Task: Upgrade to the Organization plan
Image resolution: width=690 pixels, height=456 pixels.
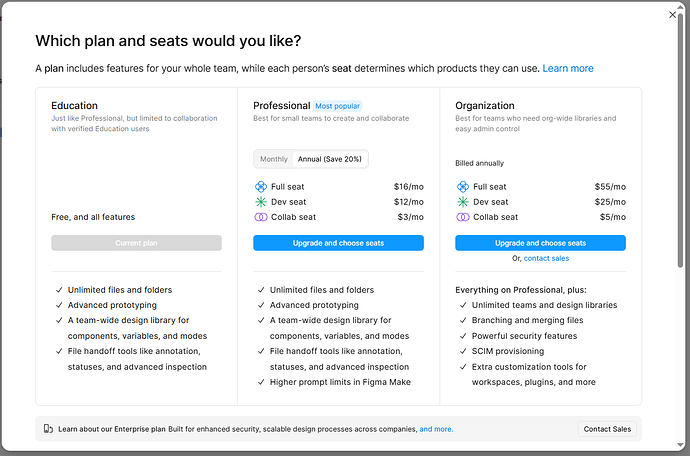Action: [x=540, y=243]
